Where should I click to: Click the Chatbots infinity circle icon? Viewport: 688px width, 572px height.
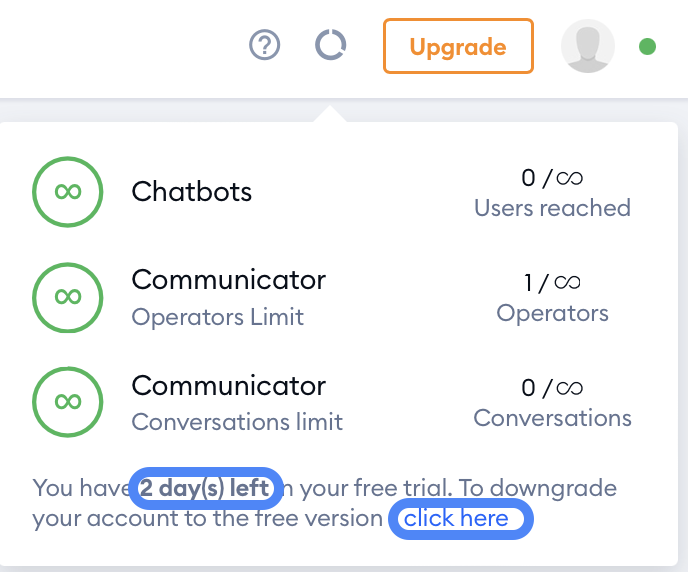(68, 192)
